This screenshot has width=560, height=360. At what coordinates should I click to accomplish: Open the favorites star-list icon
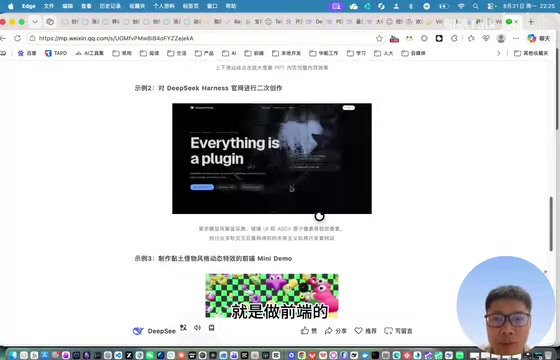pos(471,38)
